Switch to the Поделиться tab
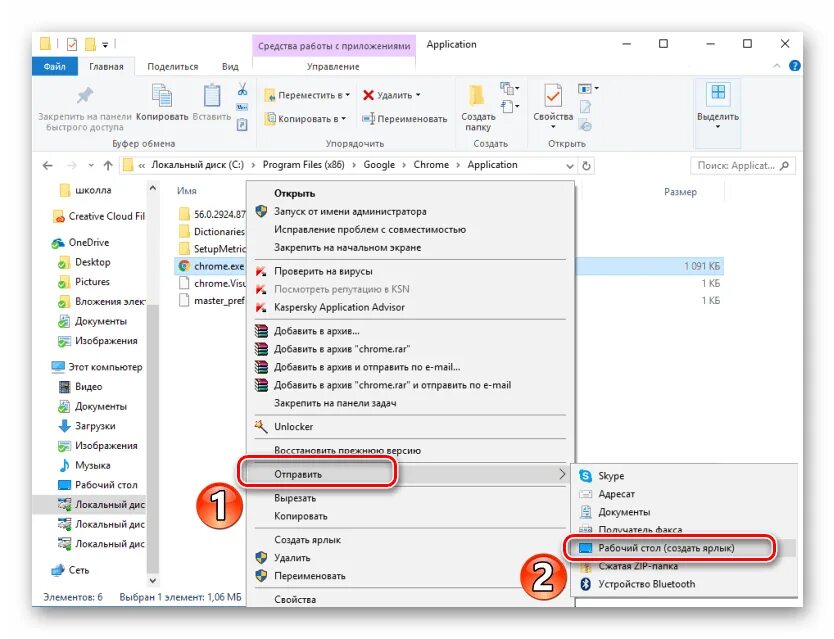 pyautogui.click(x=173, y=67)
